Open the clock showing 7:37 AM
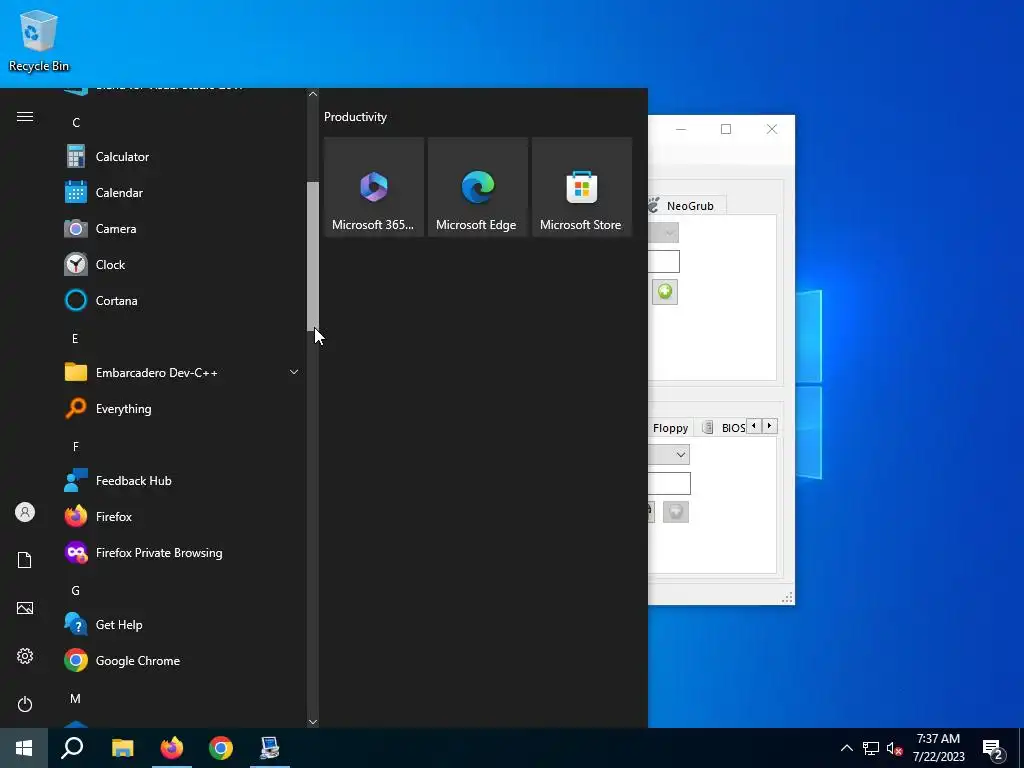Viewport: 1024px width, 768px height. click(x=938, y=748)
